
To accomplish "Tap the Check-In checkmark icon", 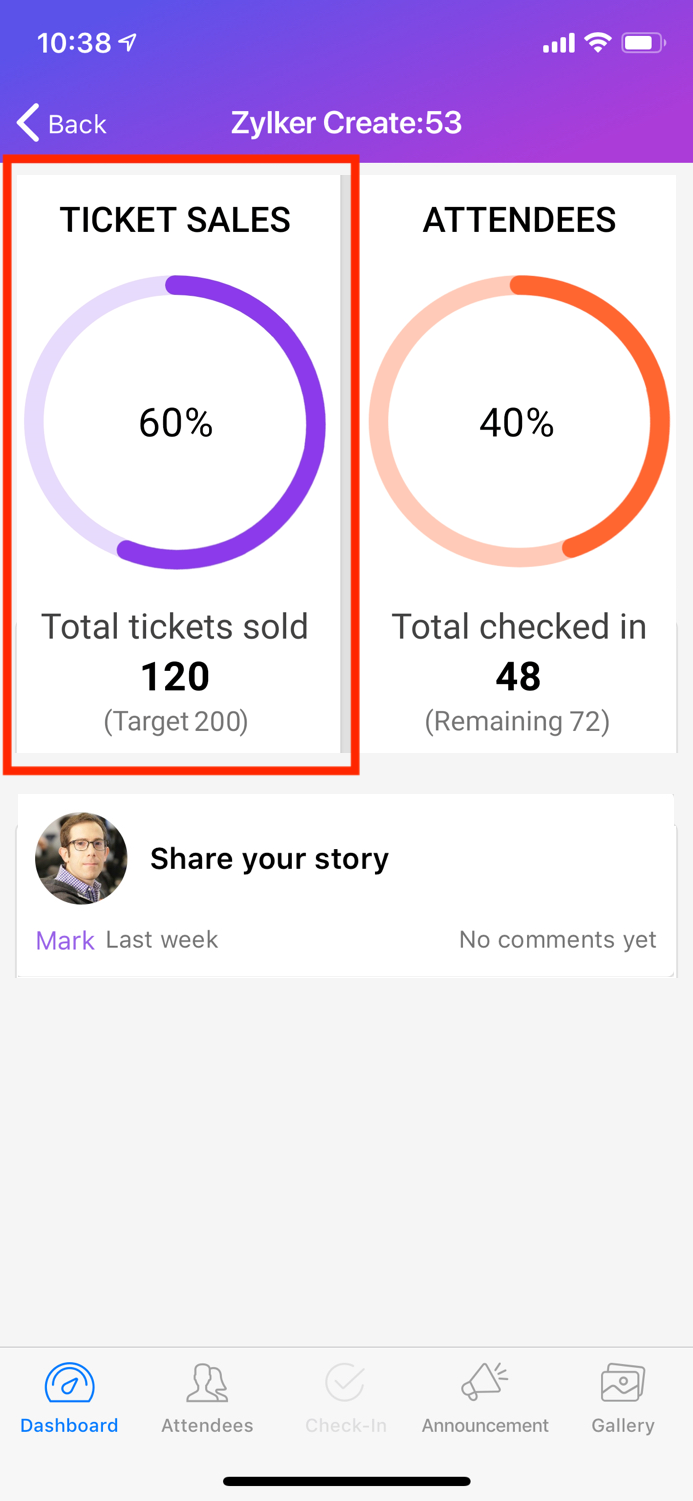I will pyautogui.click(x=345, y=1383).
